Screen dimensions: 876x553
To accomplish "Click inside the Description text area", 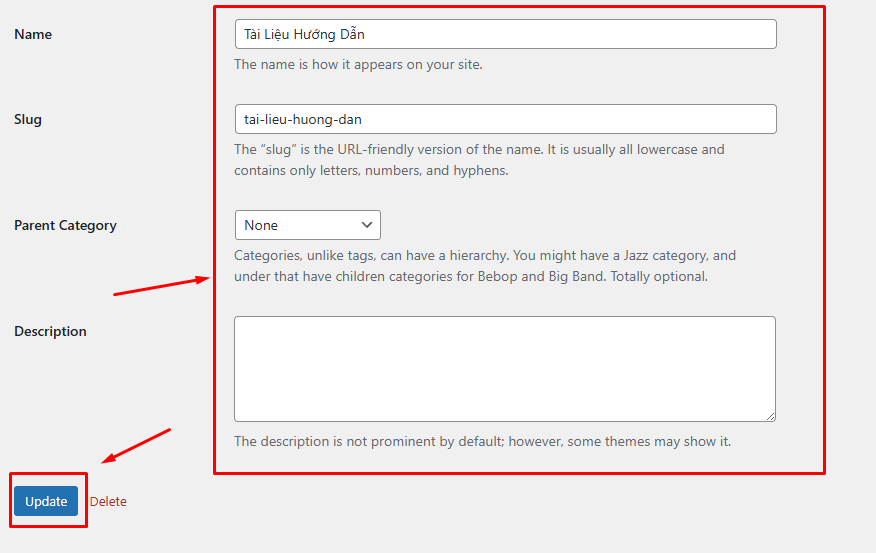I will 504,368.
